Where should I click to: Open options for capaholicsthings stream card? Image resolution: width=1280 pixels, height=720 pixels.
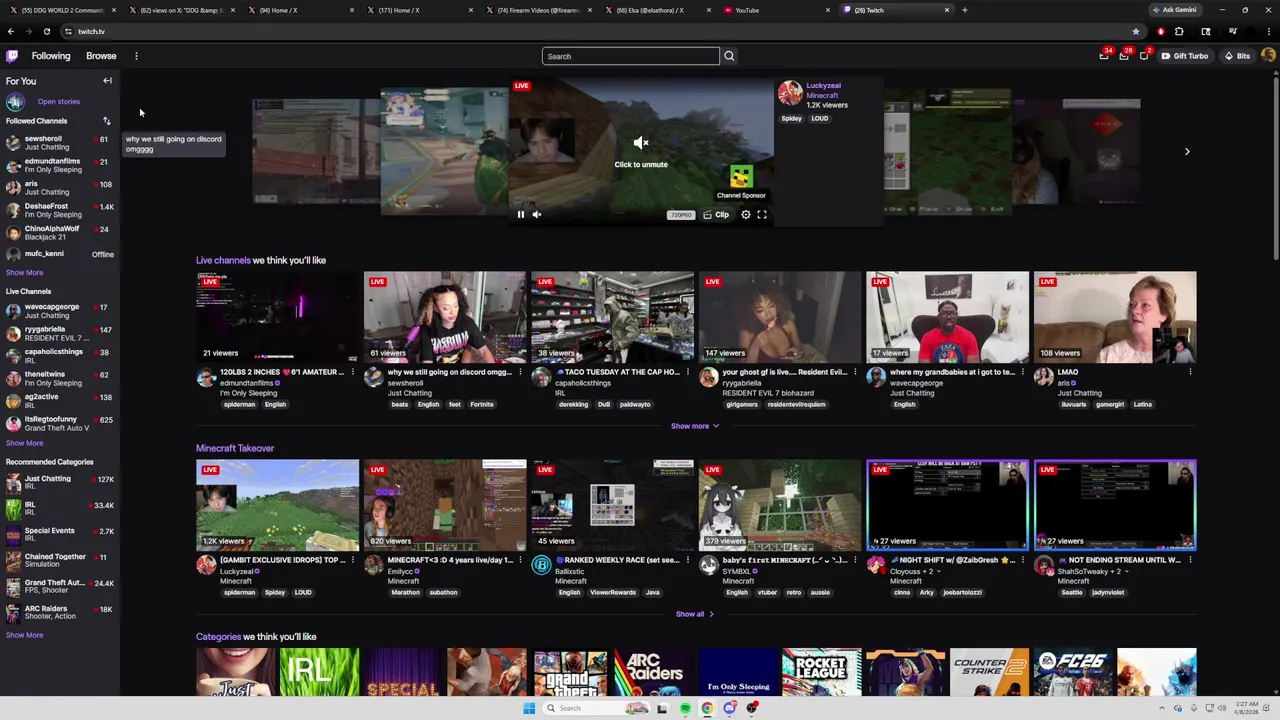pos(688,372)
